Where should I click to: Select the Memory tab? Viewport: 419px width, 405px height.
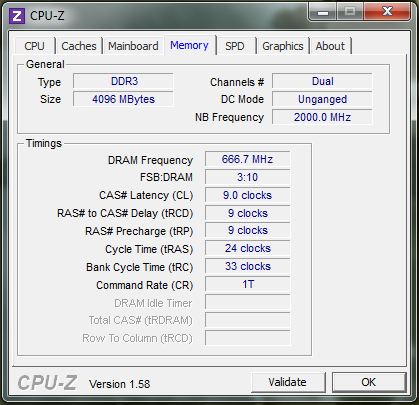(x=189, y=45)
